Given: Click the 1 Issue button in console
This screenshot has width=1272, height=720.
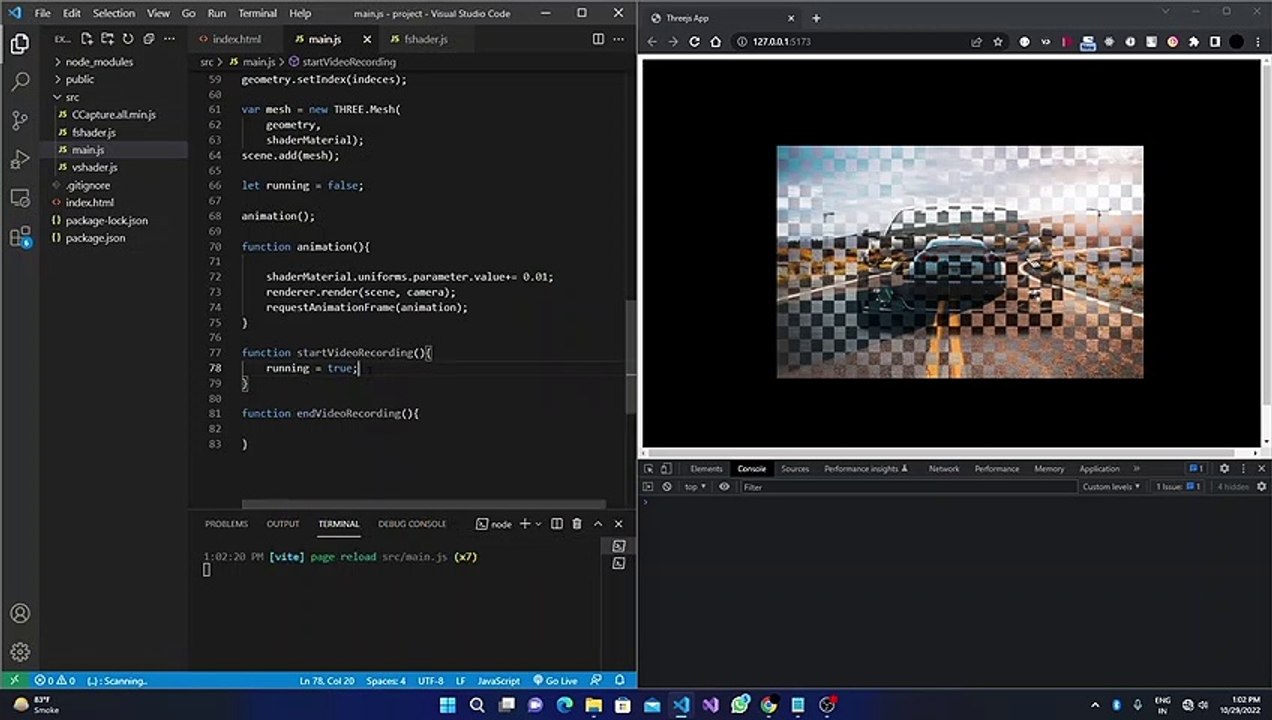Looking at the screenshot, I should [x=1176, y=487].
